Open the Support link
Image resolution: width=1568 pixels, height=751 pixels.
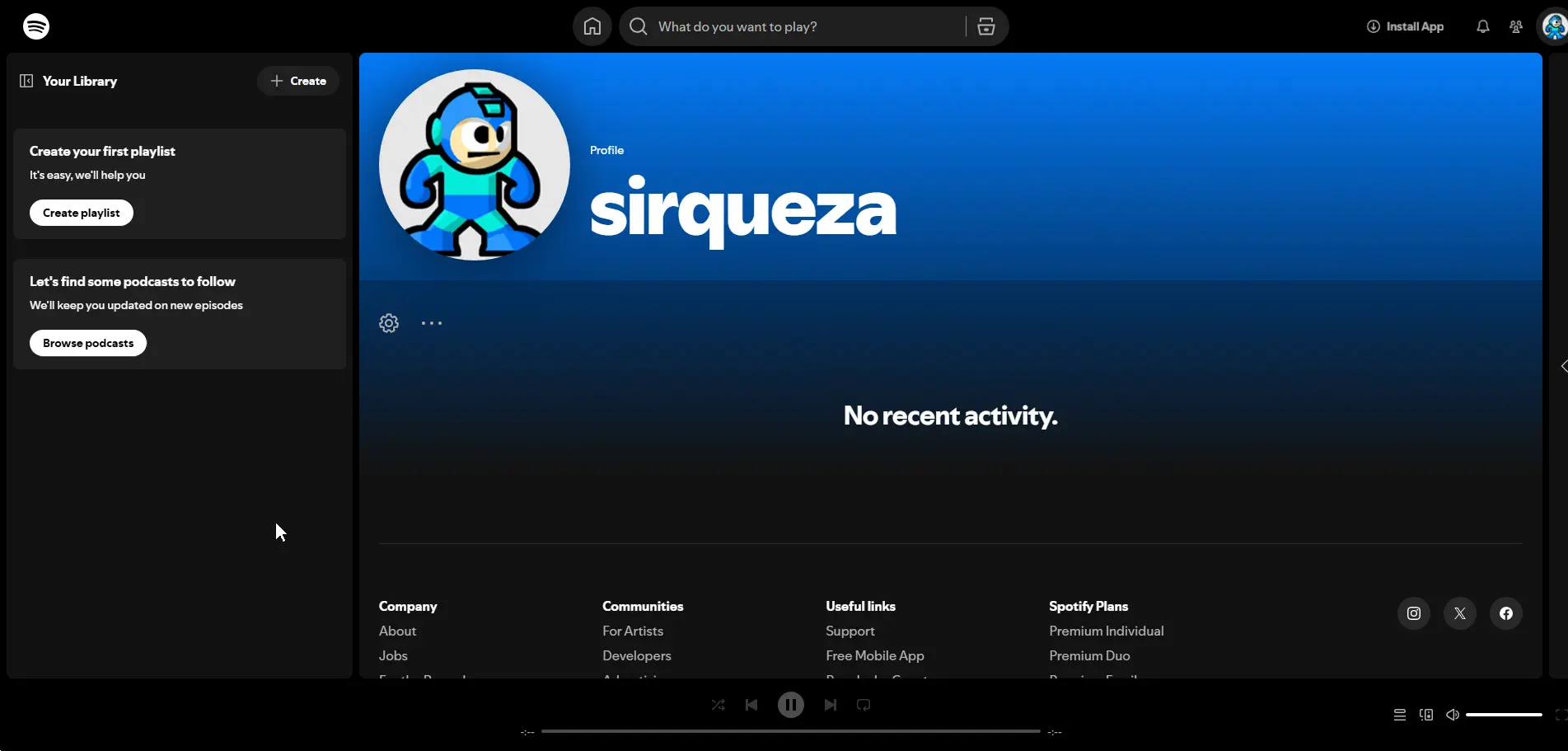(850, 631)
